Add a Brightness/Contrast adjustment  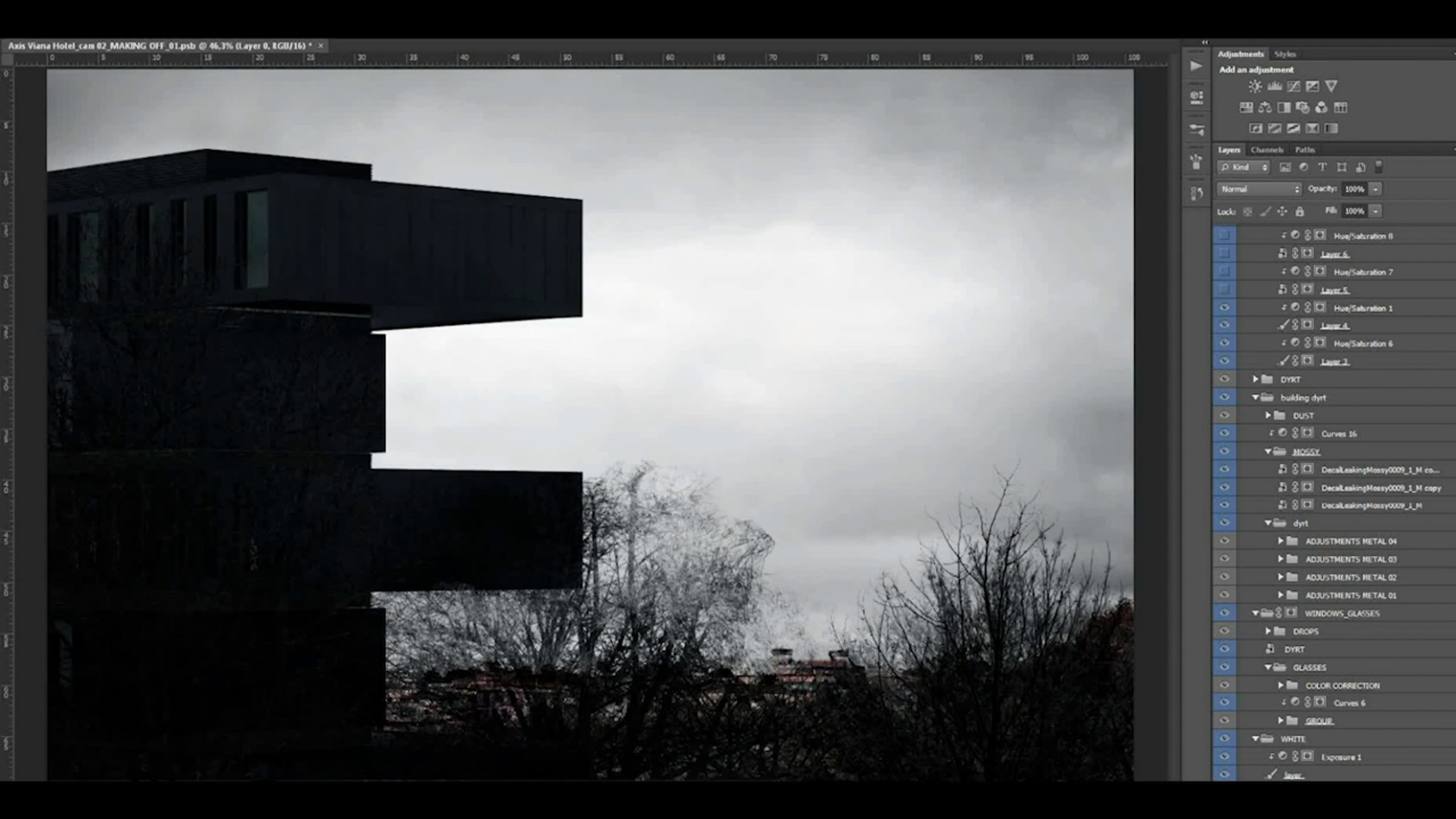pyautogui.click(x=1255, y=86)
